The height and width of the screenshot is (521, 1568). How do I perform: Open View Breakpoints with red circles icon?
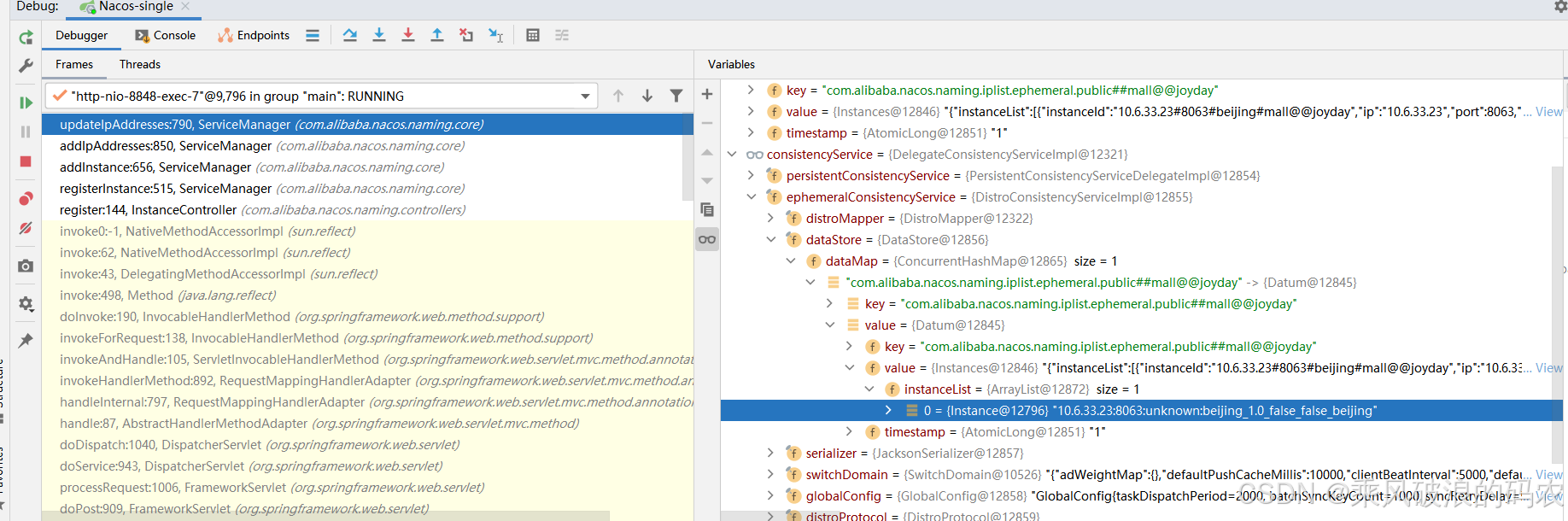pyautogui.click(x=26, y=199)
